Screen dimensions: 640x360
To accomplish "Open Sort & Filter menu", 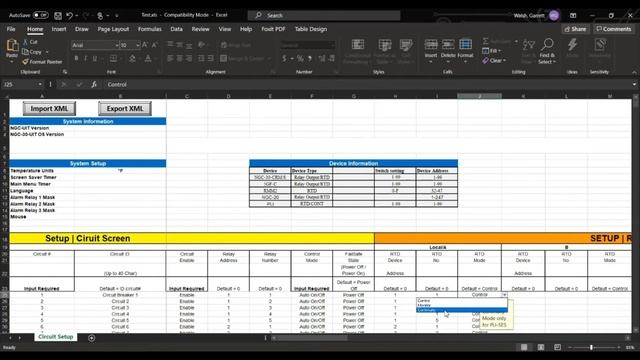I will (529, 51).
